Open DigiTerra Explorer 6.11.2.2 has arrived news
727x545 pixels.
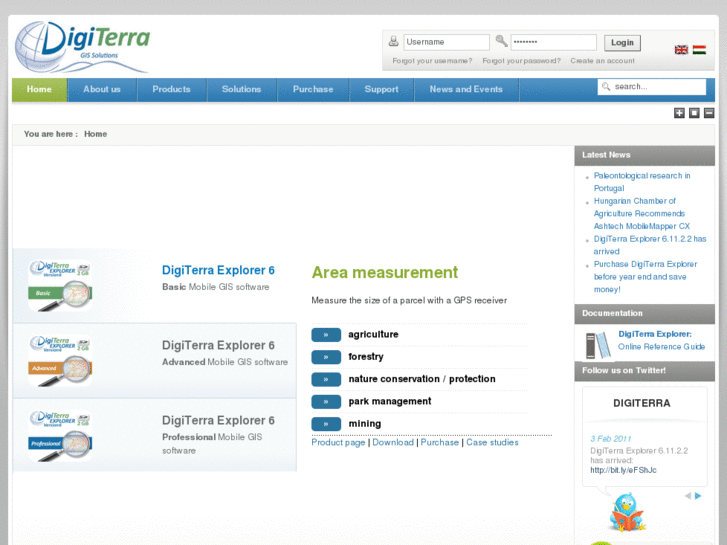650,245
